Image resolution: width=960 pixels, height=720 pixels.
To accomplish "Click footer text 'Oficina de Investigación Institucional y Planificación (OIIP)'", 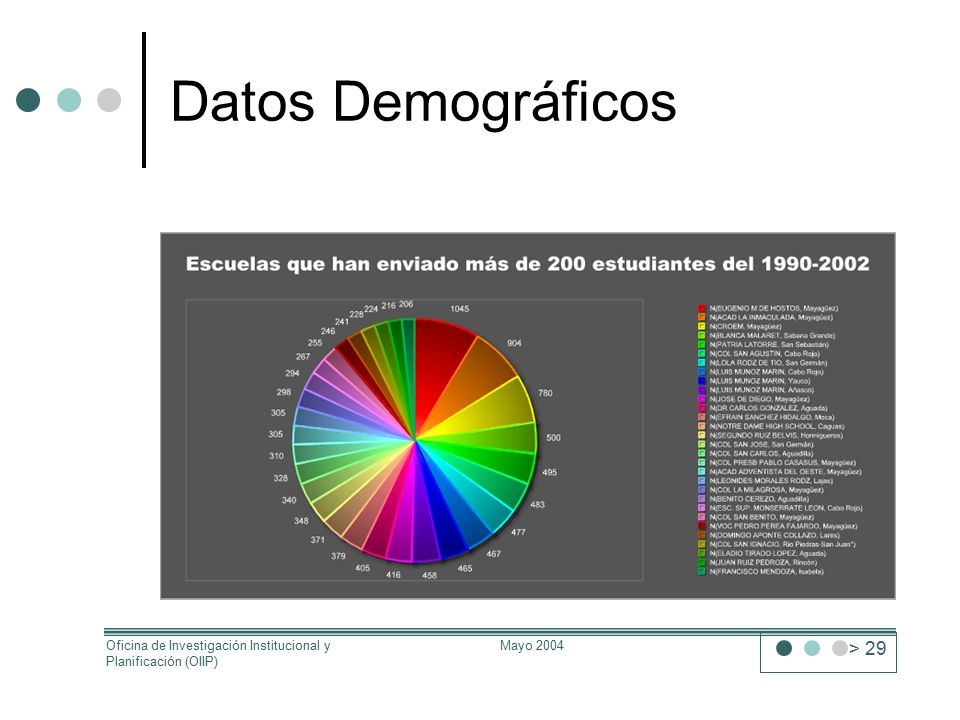I will pyautogui.click(x=218, y=654).
